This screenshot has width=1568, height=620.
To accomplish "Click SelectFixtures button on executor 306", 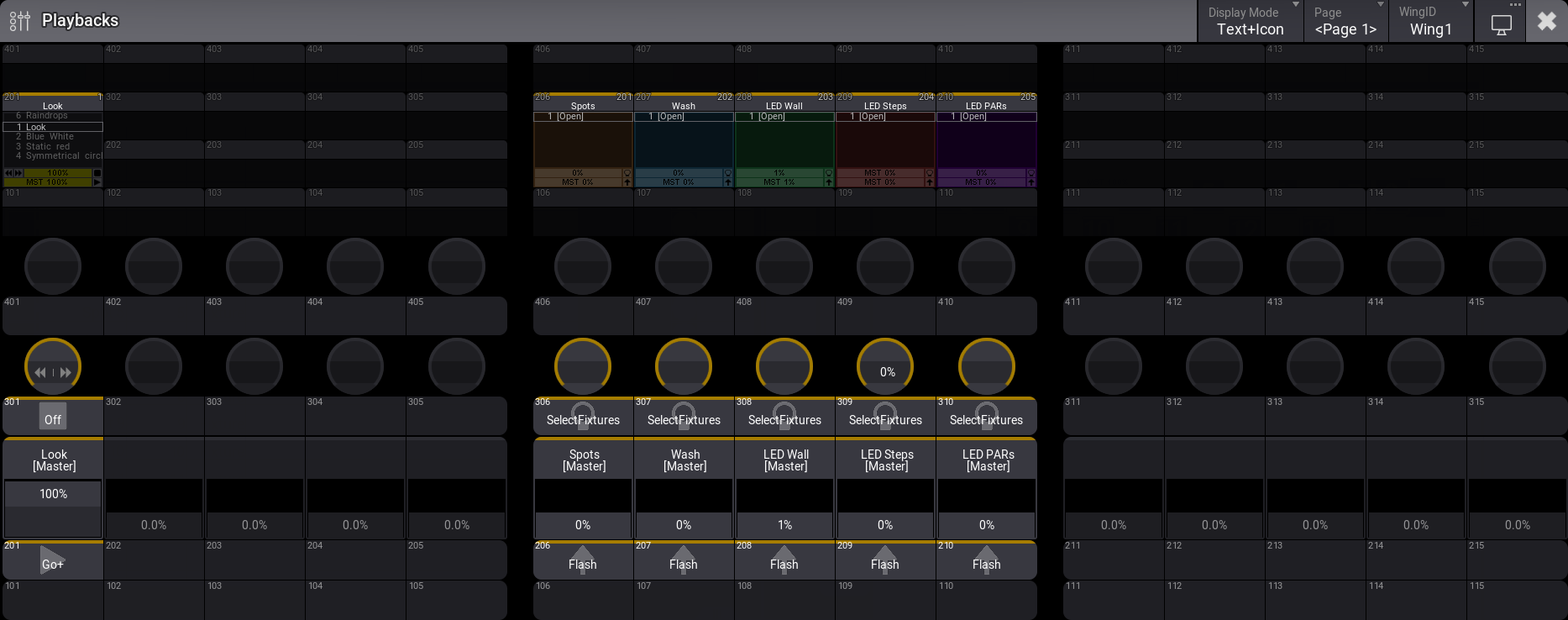I will (583, 416).
